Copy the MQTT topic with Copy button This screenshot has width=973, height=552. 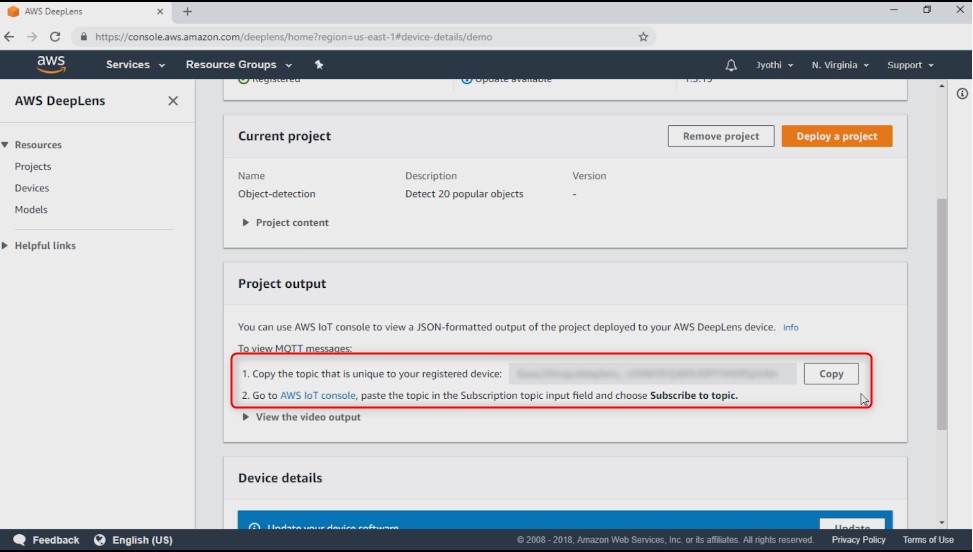coord(831,374)
